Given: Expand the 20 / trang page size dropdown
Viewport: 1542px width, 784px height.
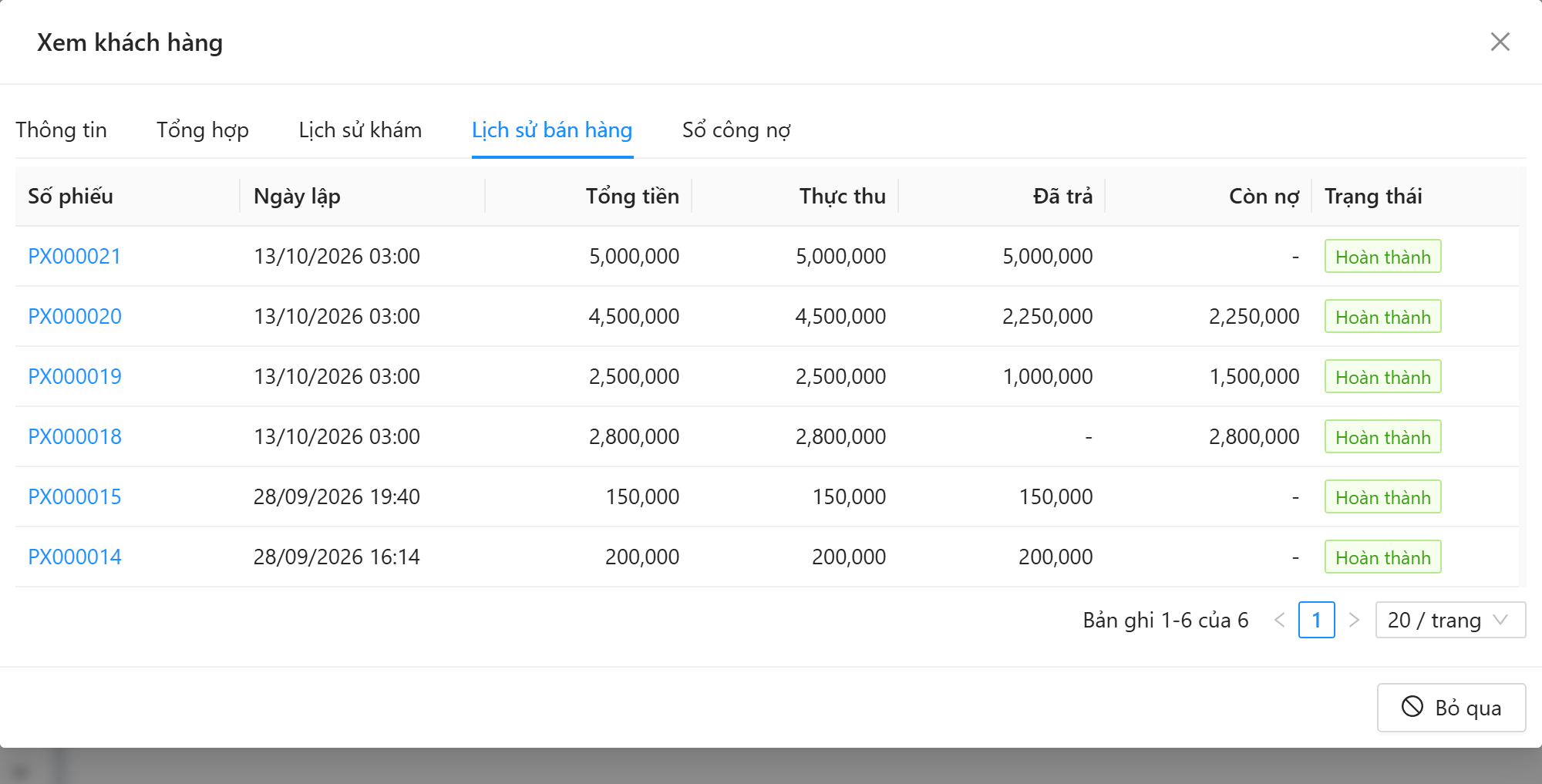Looking at the screenshot, I should (1450, 620).
